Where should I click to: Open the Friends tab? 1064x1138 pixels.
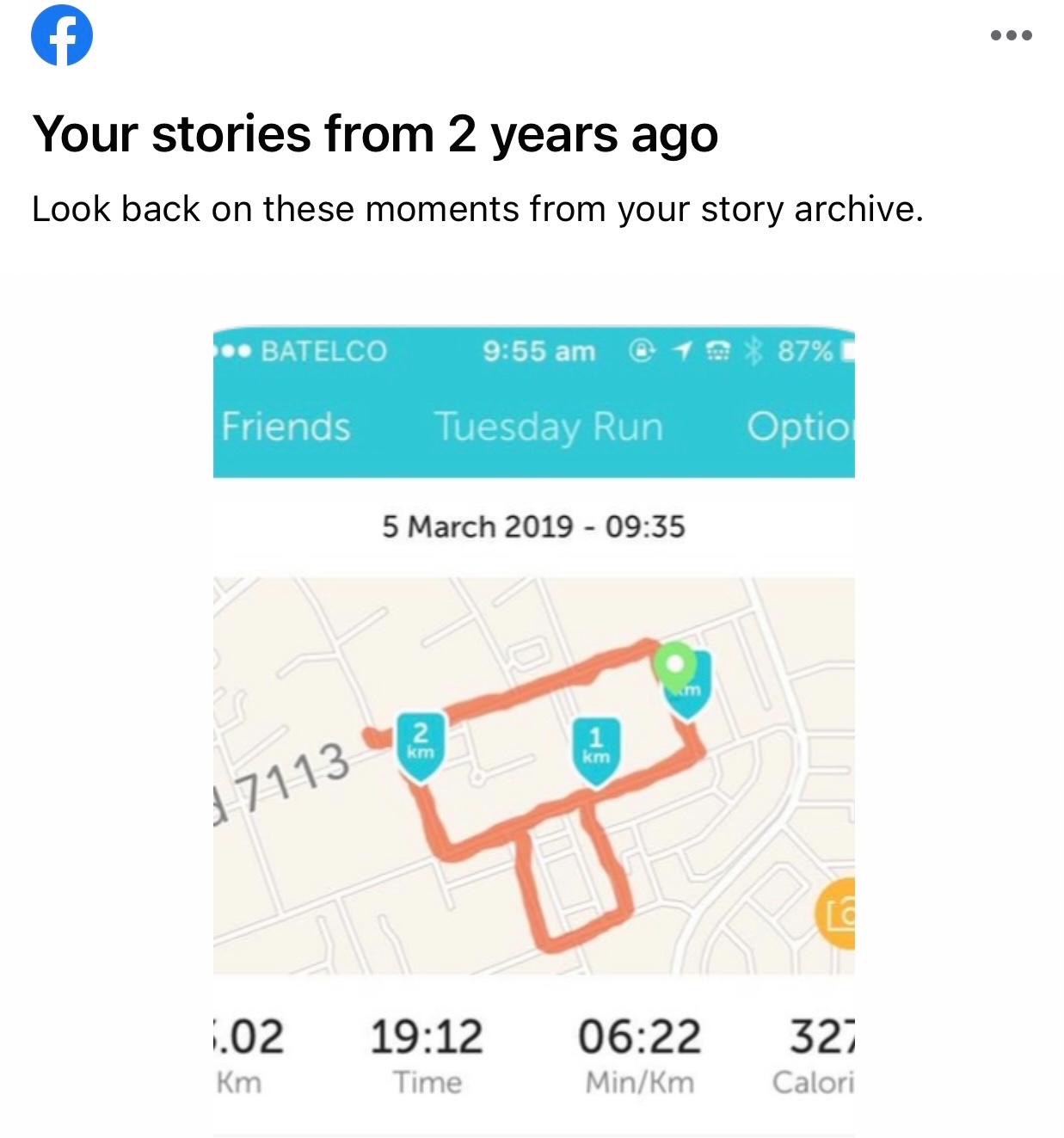[x=286, y=427]
